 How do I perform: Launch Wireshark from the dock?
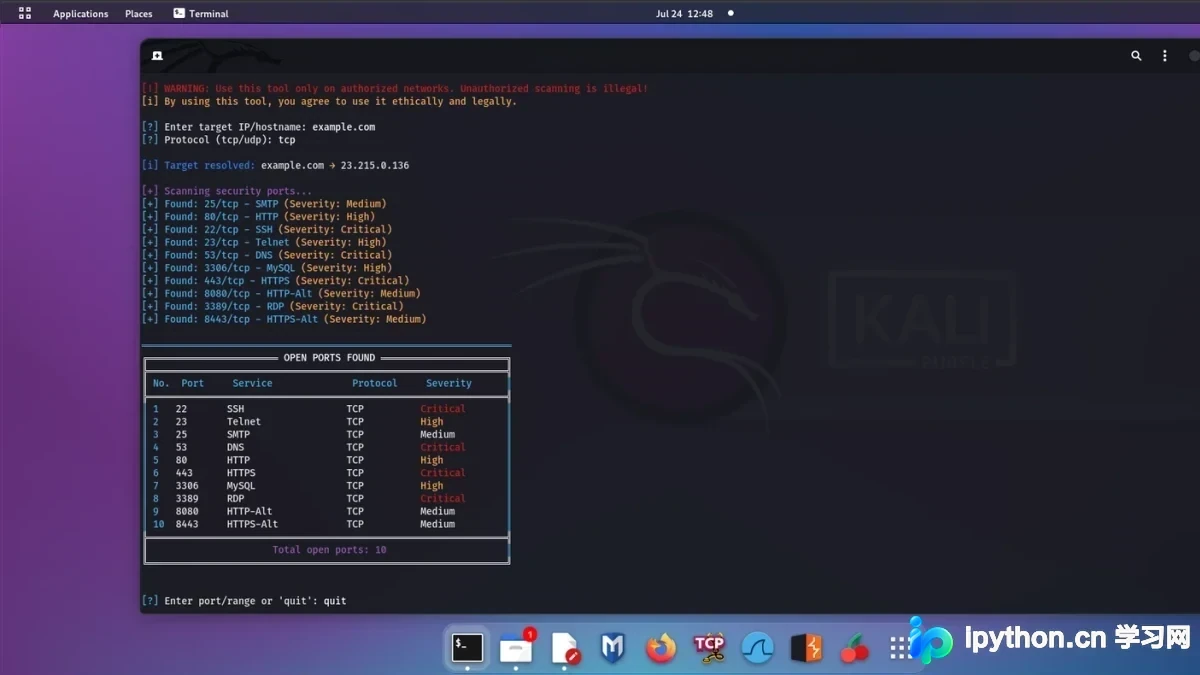[x=758, y=648]
